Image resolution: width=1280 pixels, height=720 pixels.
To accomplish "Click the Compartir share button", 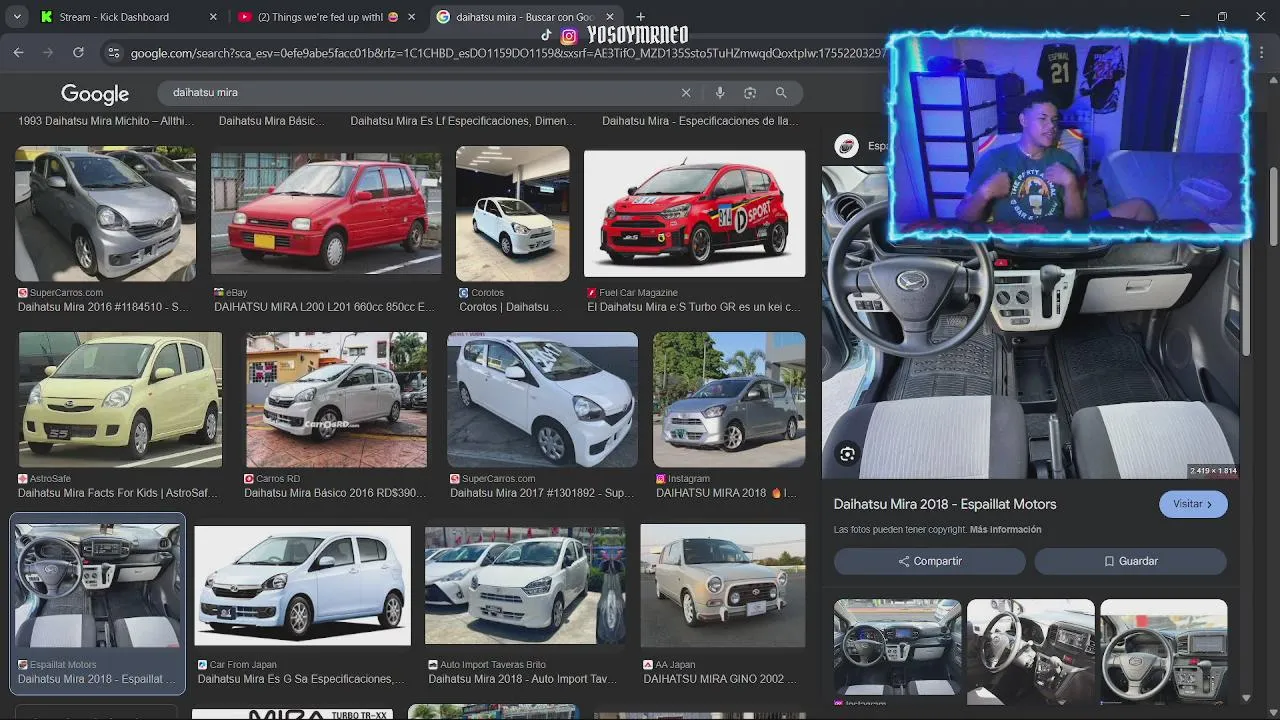I will click(929, 561).
